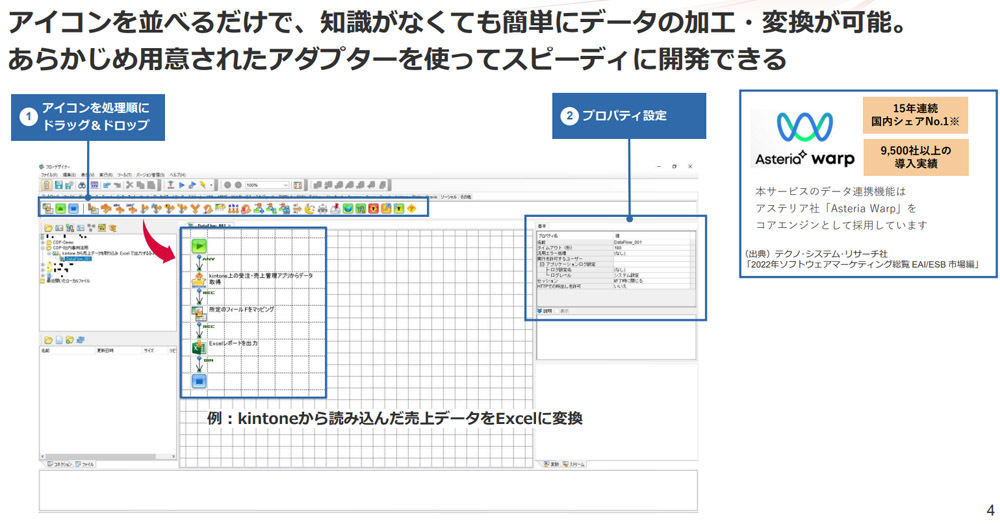Select the DataFlow_001 canvas tab
Screen dimensions: 1000x524
pos(208,226)
